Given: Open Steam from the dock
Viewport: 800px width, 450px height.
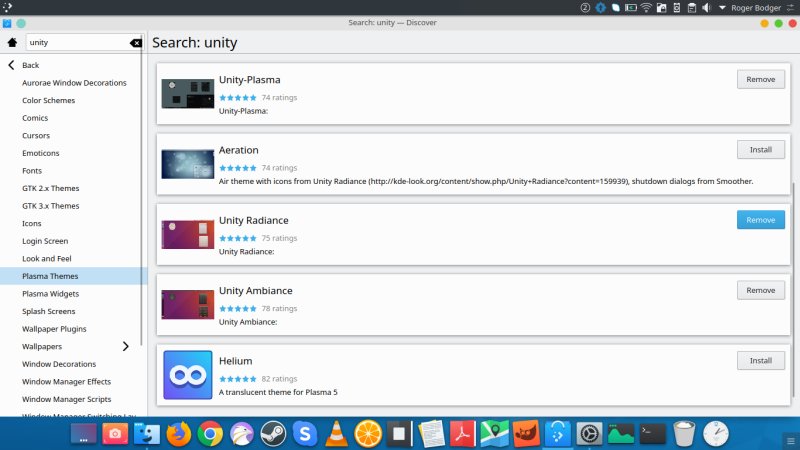Looking at the screenshot, I should pyautogui.click(x=273, y=433).
